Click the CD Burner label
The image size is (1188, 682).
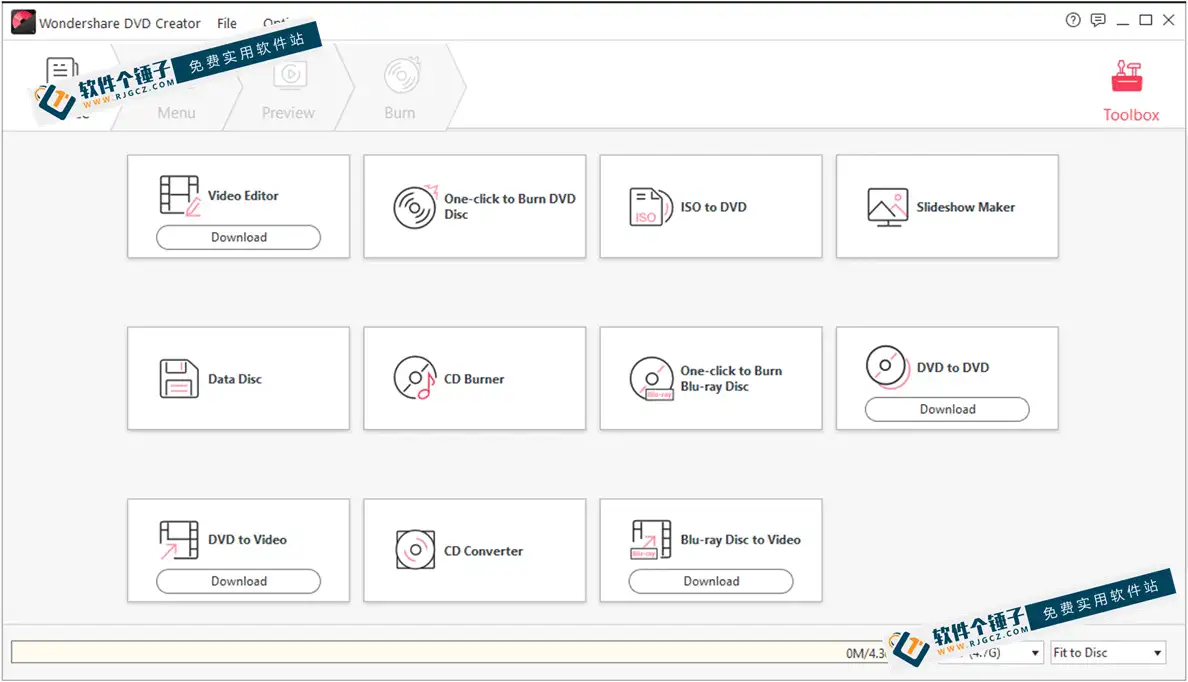[x=474, y=379]
